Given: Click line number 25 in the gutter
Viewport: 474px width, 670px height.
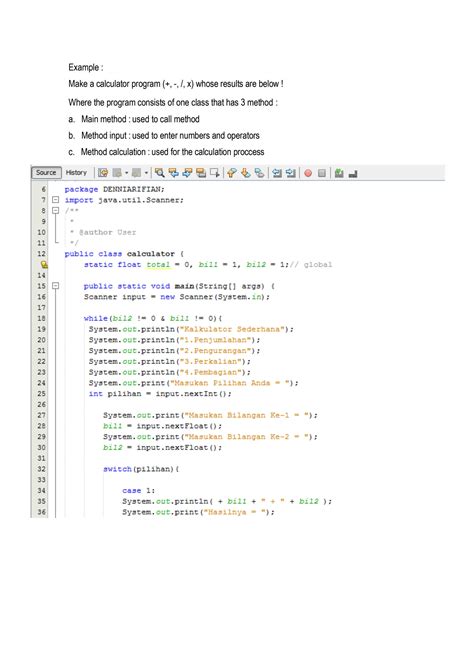Looking at the screenshot, I should (x=41, y=394).
